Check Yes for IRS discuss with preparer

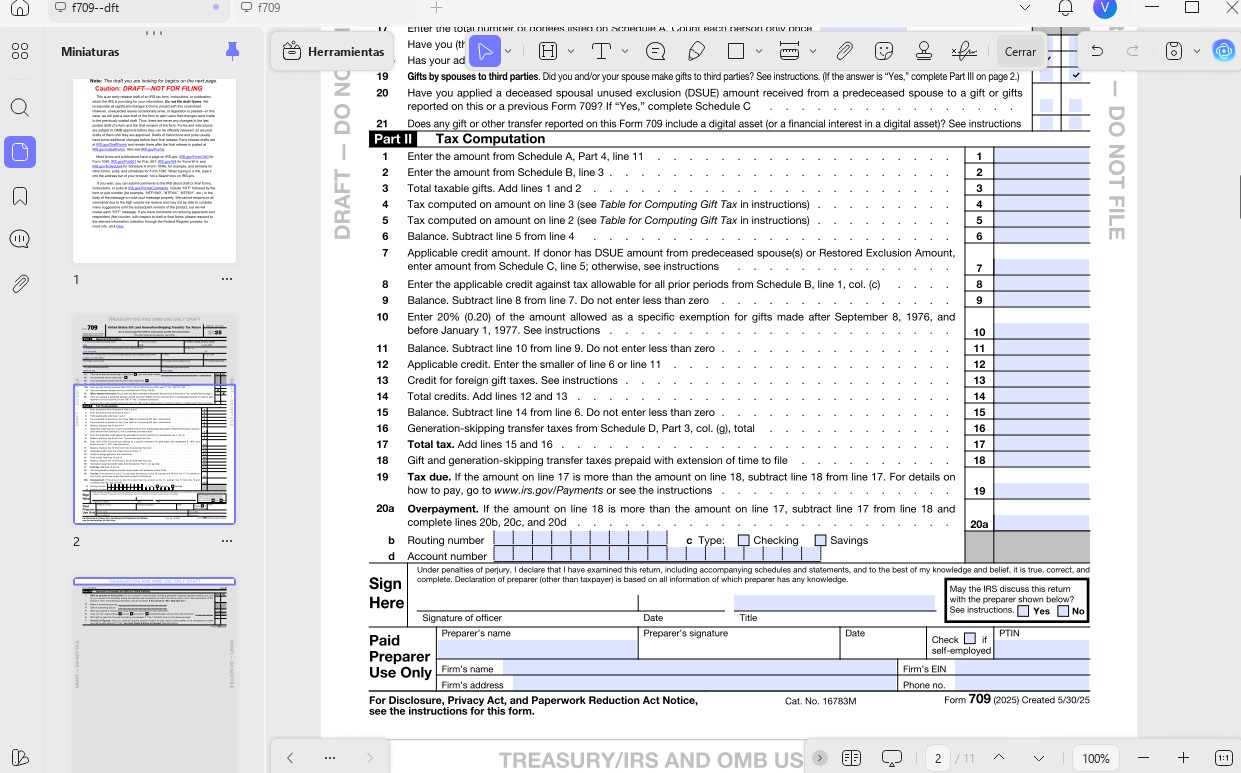[x=1023, y=611]
